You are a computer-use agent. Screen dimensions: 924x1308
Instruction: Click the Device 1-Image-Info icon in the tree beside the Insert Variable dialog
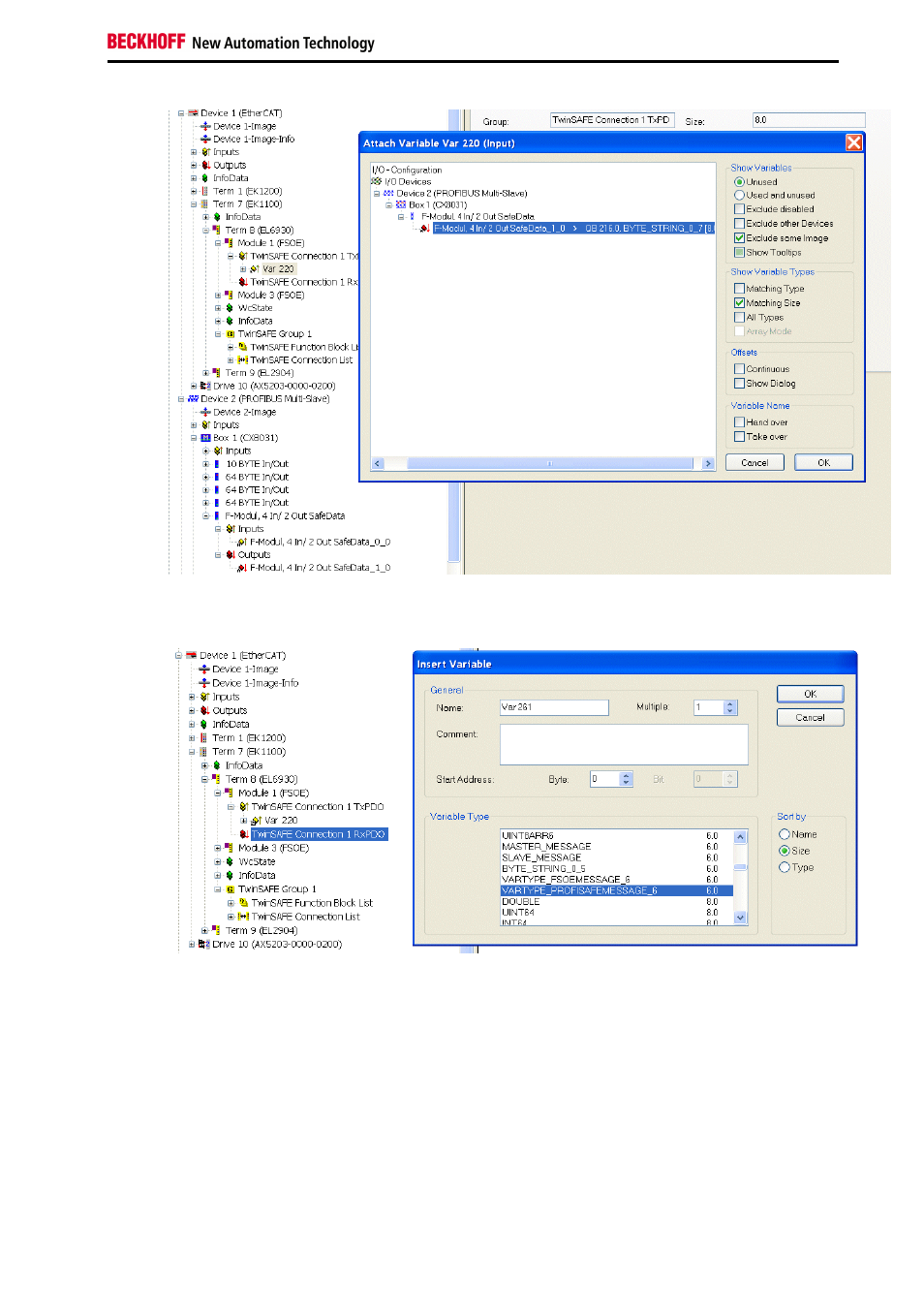[204, 683]
